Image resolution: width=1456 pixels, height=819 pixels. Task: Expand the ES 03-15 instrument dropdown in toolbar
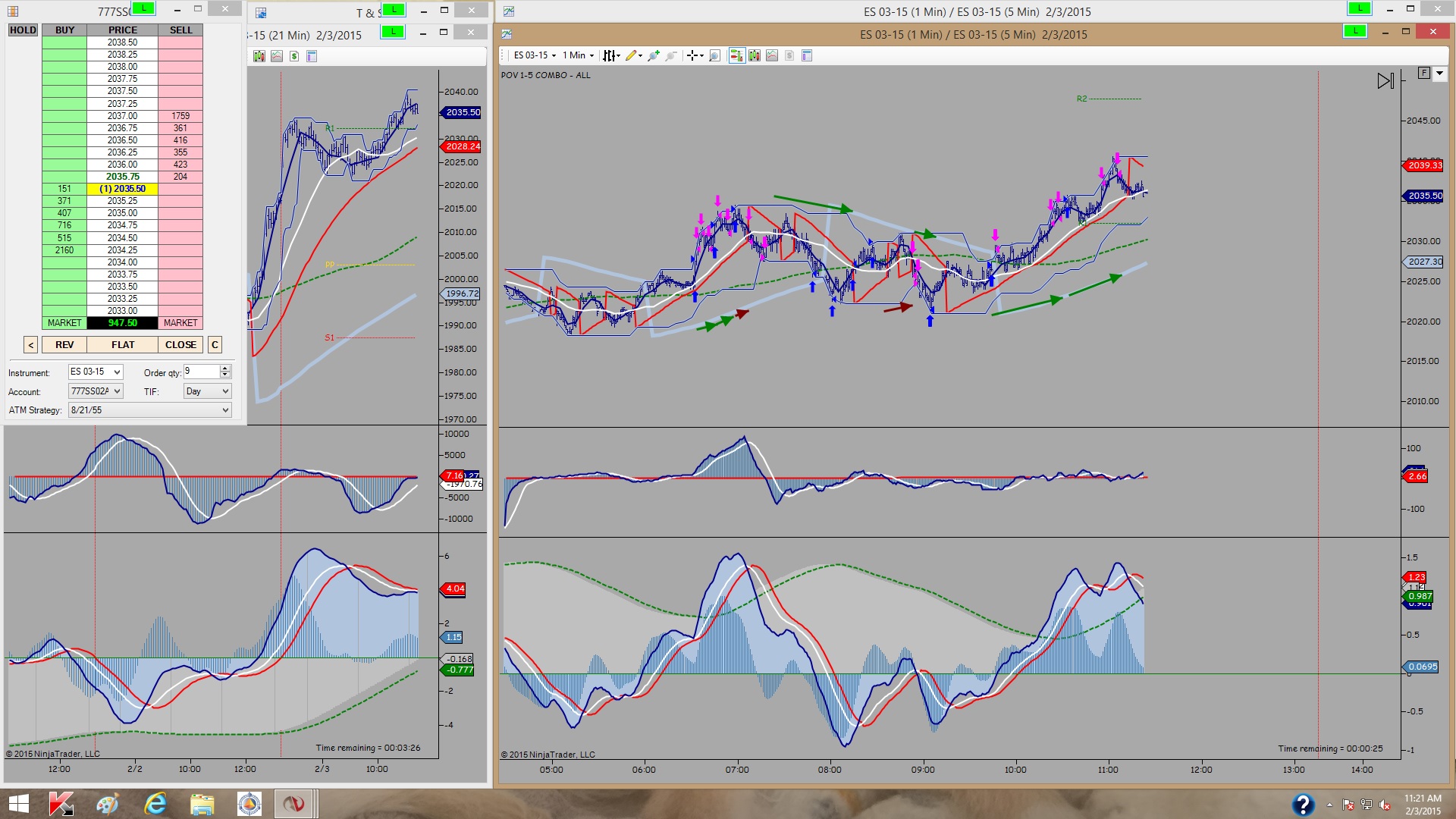[x=535, y=55]
